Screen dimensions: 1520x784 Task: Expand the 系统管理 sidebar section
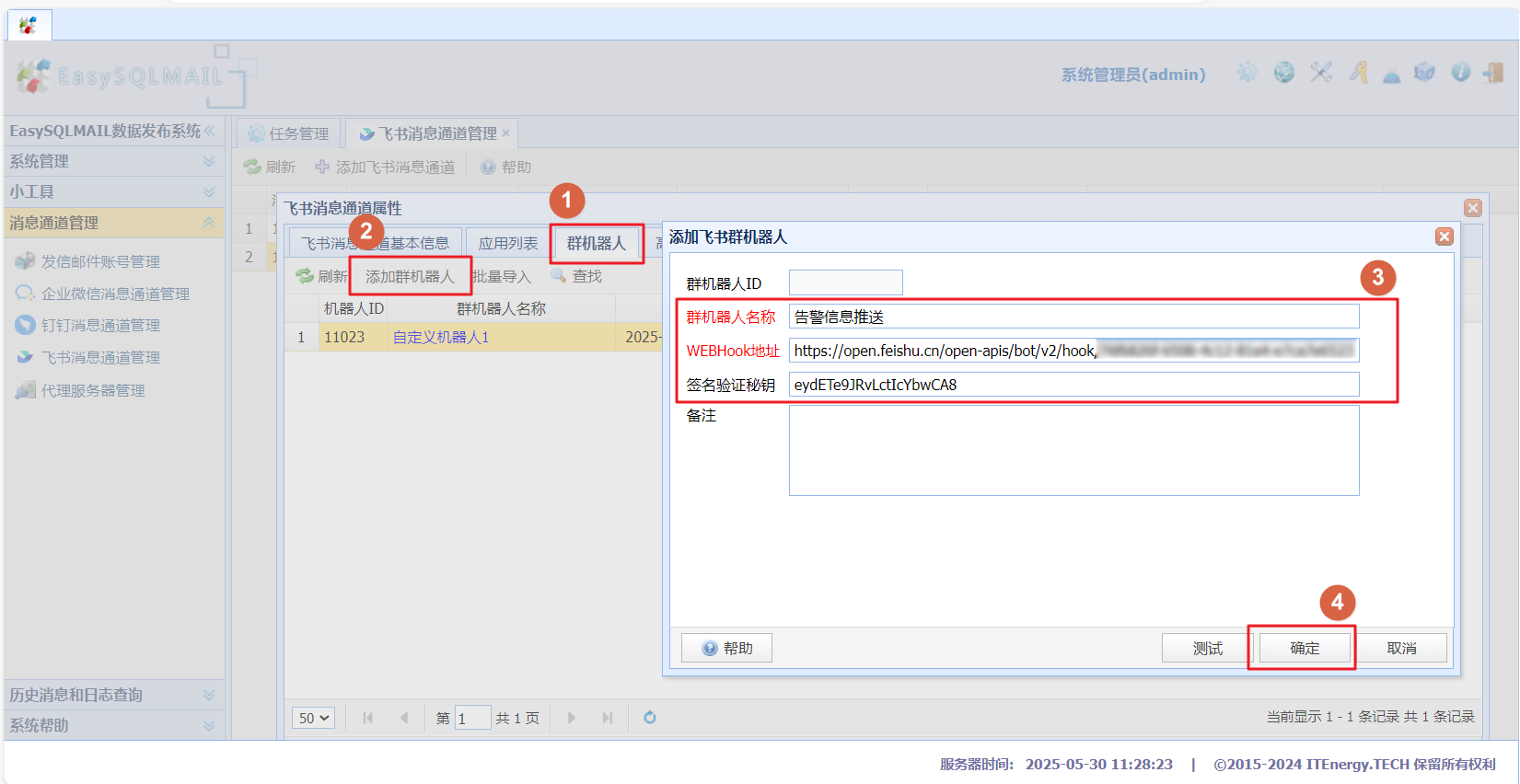[x=112, y=161]
